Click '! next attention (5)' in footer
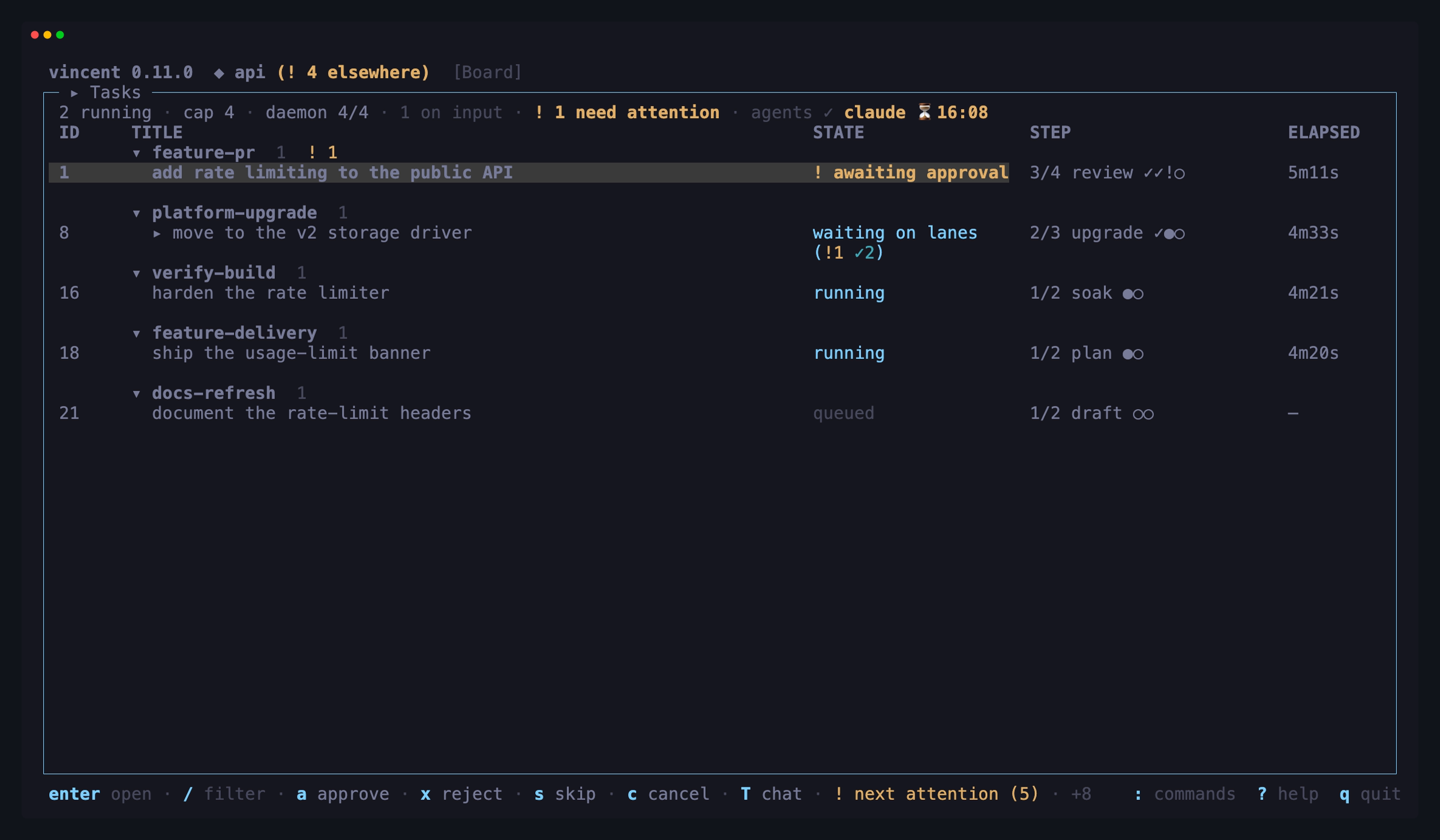This screenshot has height=840, width=1440. click(936, 794)
